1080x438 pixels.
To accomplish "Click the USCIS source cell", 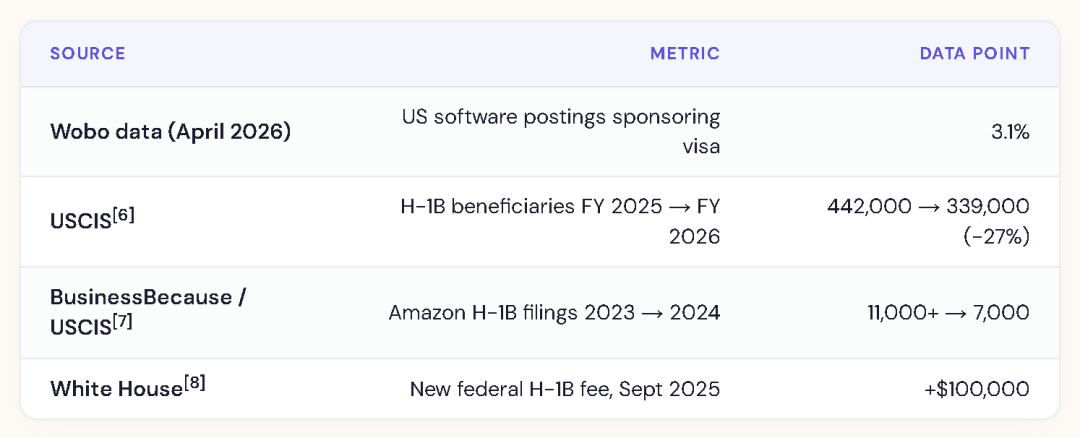I will pyautogui.click(x=93, y=221).
